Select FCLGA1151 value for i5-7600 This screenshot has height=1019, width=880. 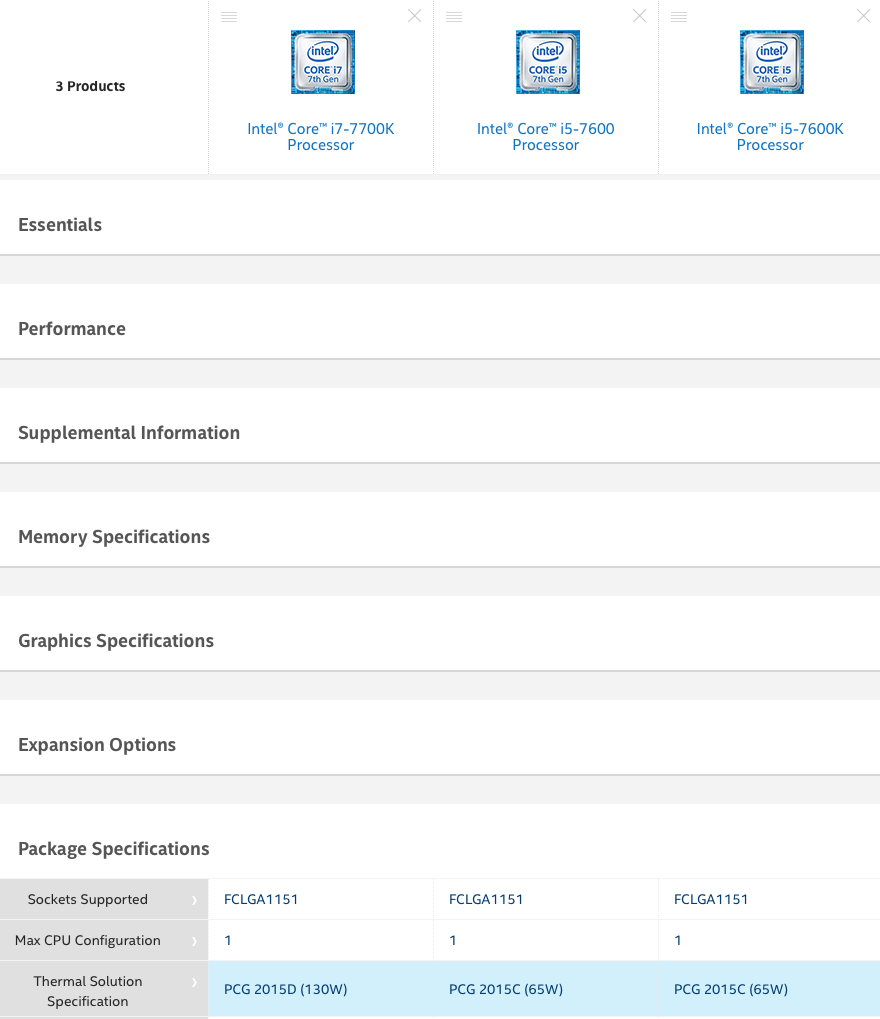[486, 899]
